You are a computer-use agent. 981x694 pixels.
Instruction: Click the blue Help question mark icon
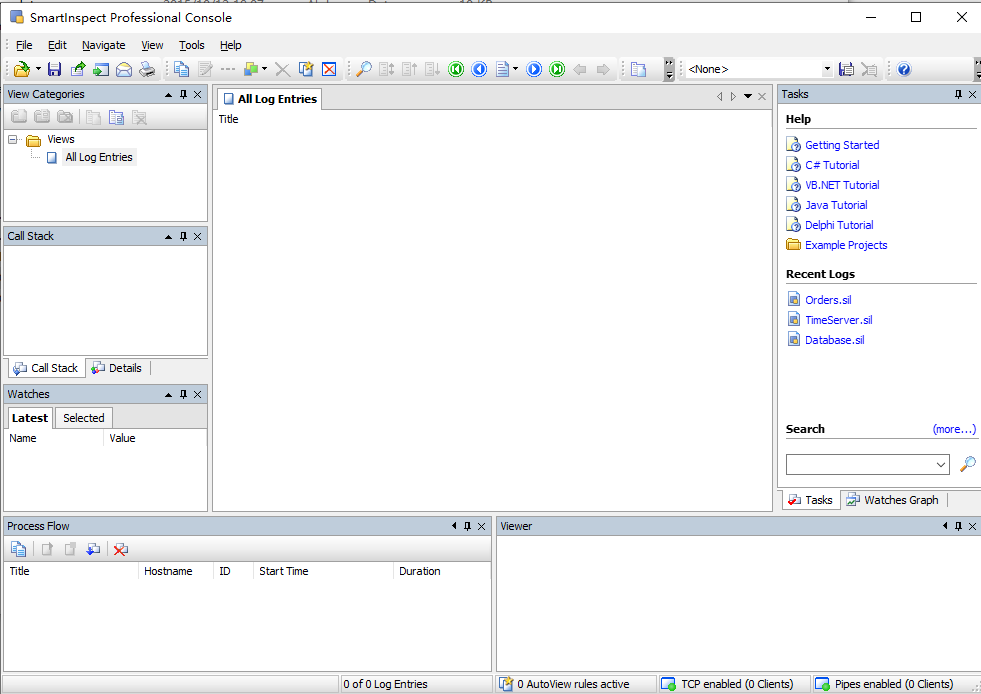(903, 69)
